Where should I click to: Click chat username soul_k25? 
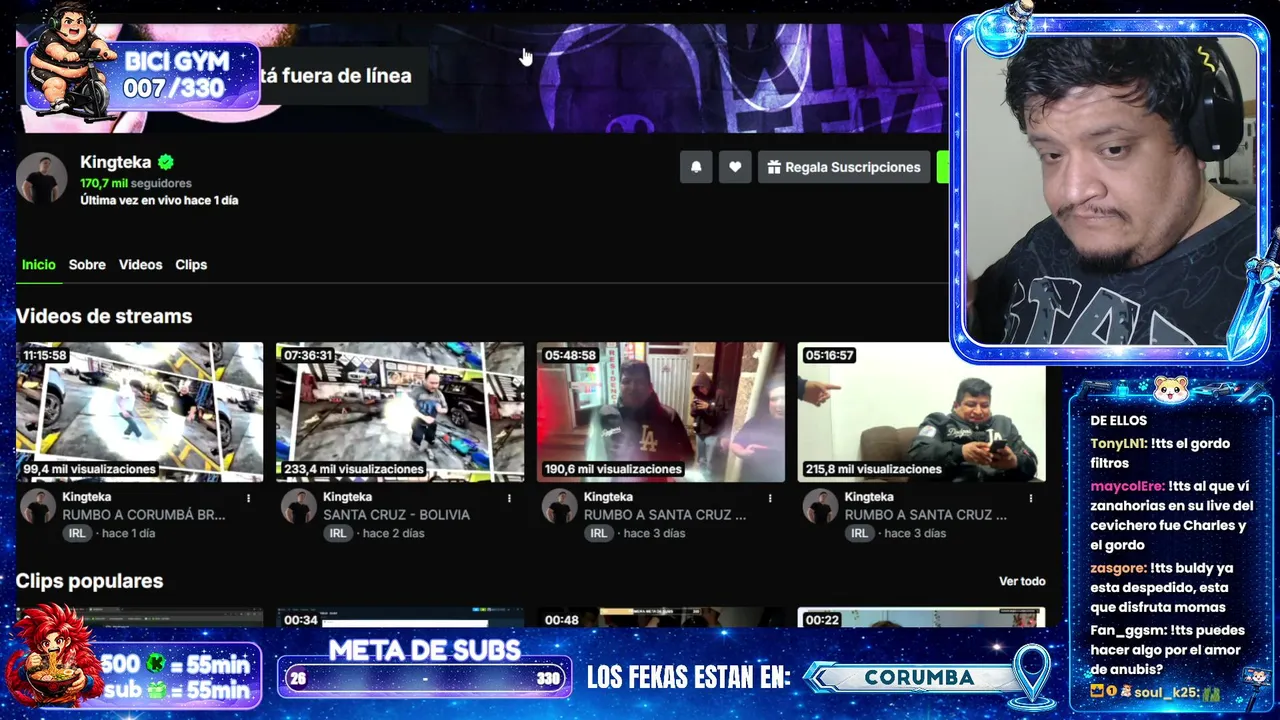click(1165, 692)
